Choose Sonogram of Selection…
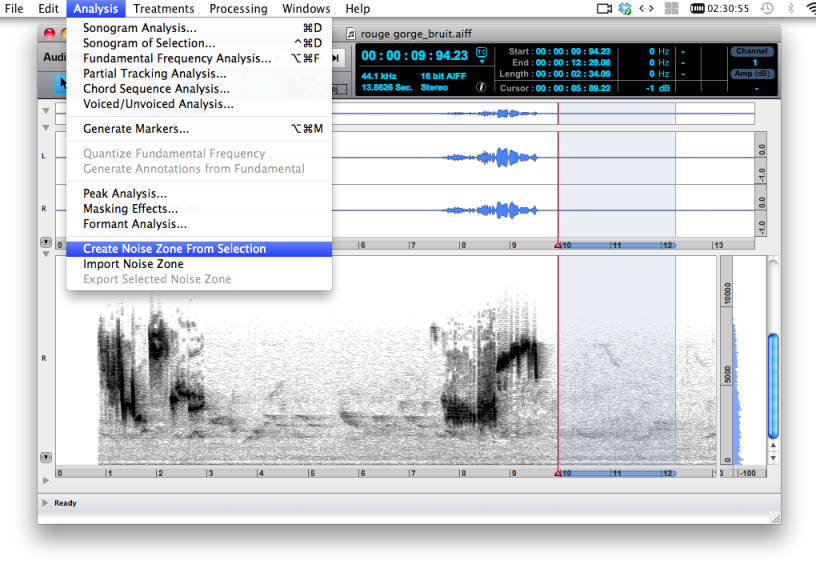 (199, 43)
